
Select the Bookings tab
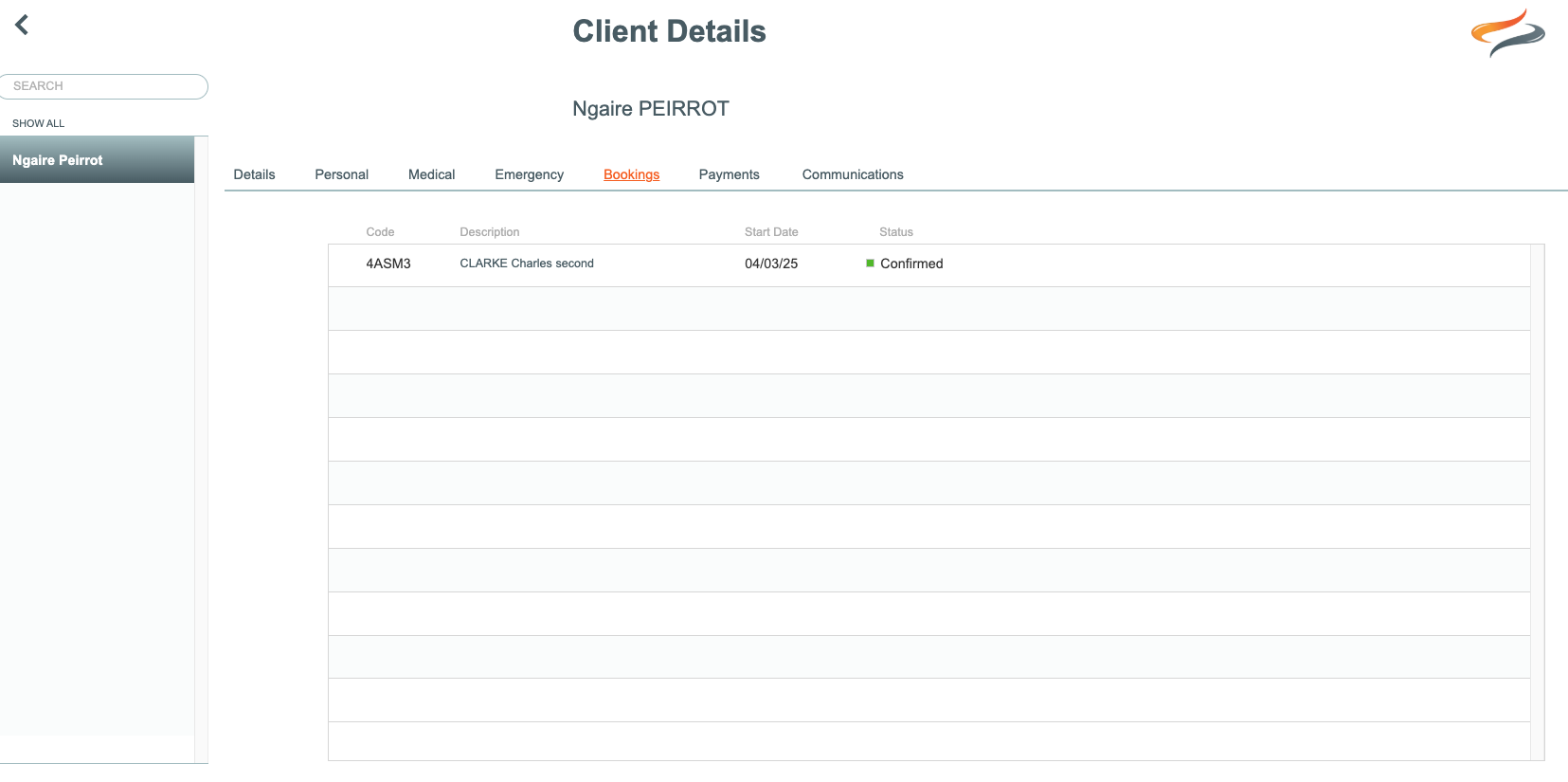631,174
